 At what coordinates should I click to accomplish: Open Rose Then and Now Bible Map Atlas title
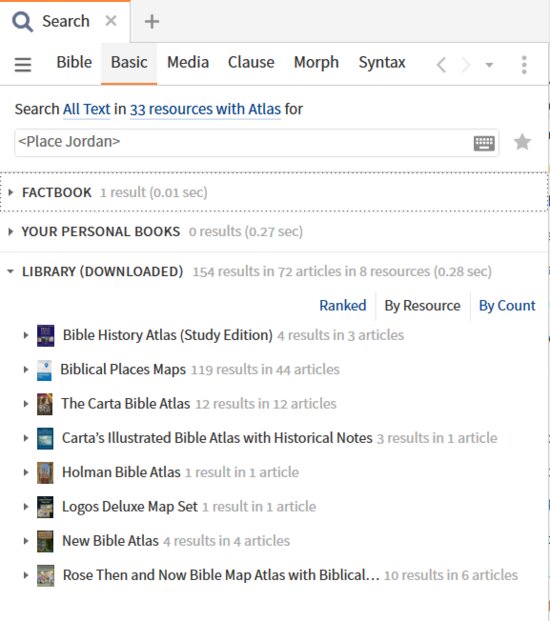[221, 575]
